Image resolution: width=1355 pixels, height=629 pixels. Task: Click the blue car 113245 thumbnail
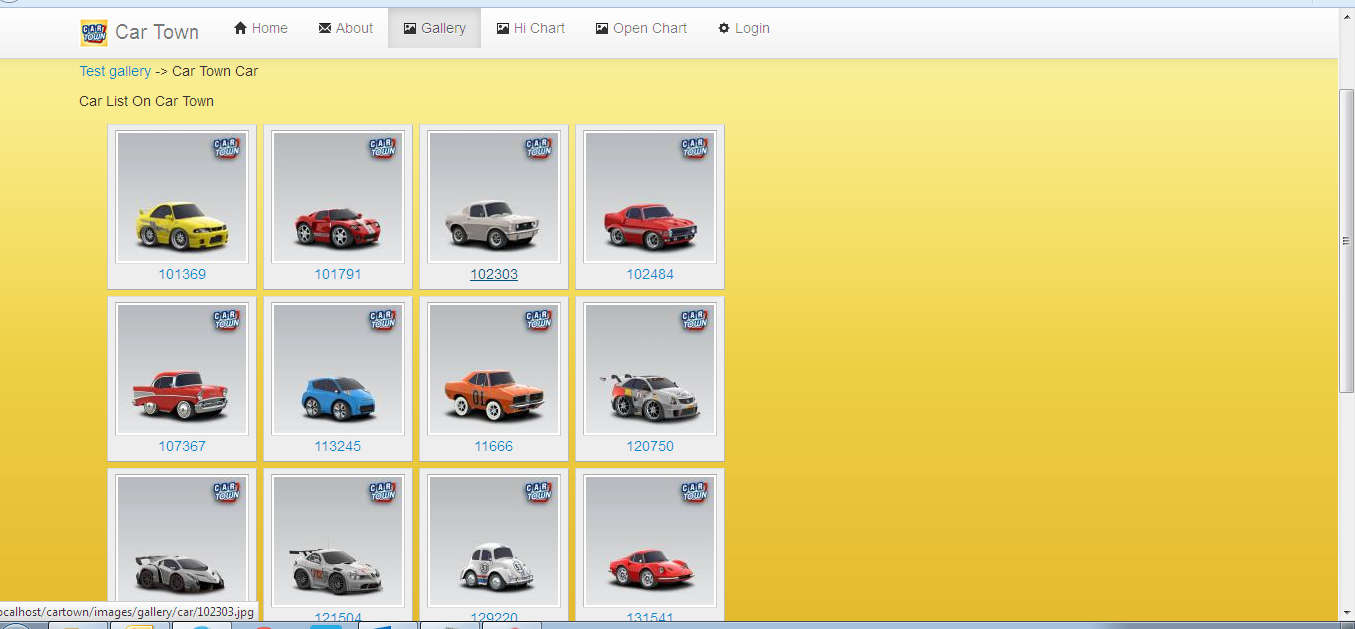(x=338, y=368)
